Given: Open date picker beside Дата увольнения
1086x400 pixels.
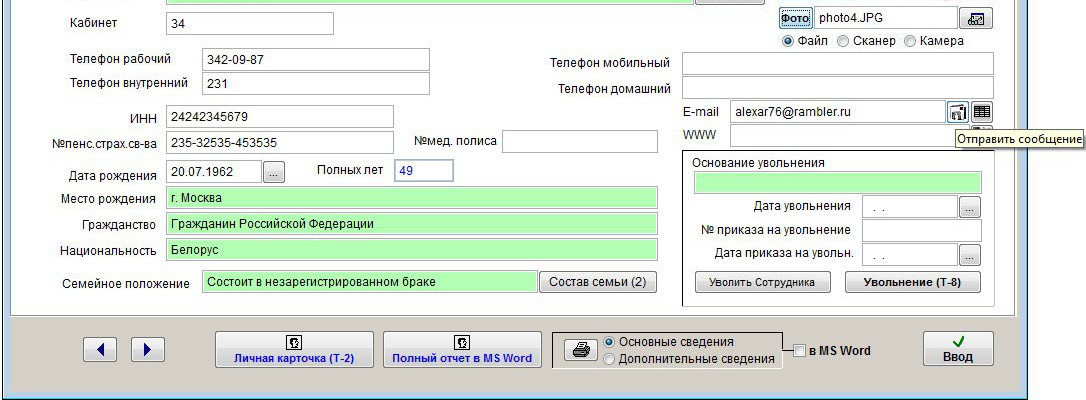Looking at the screenshot, I should pyautogui.click(x=970, y=207).
